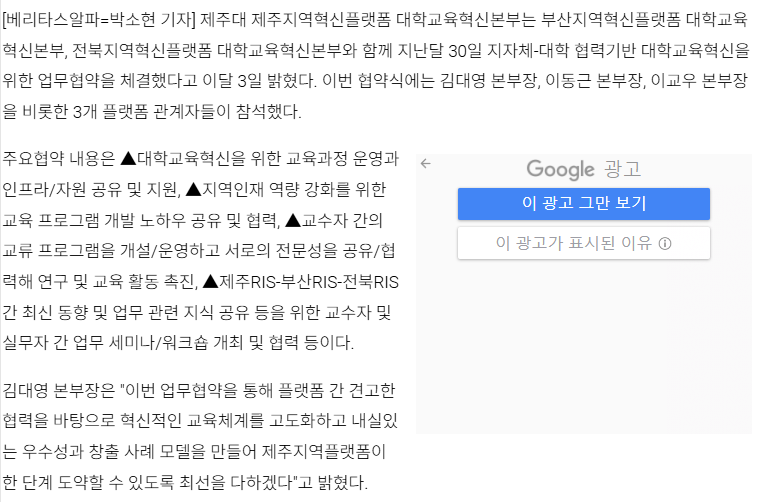
Task: Click the text 3개 플랫폼 관계자들이 참석했다
Action: tap(187, 112)
